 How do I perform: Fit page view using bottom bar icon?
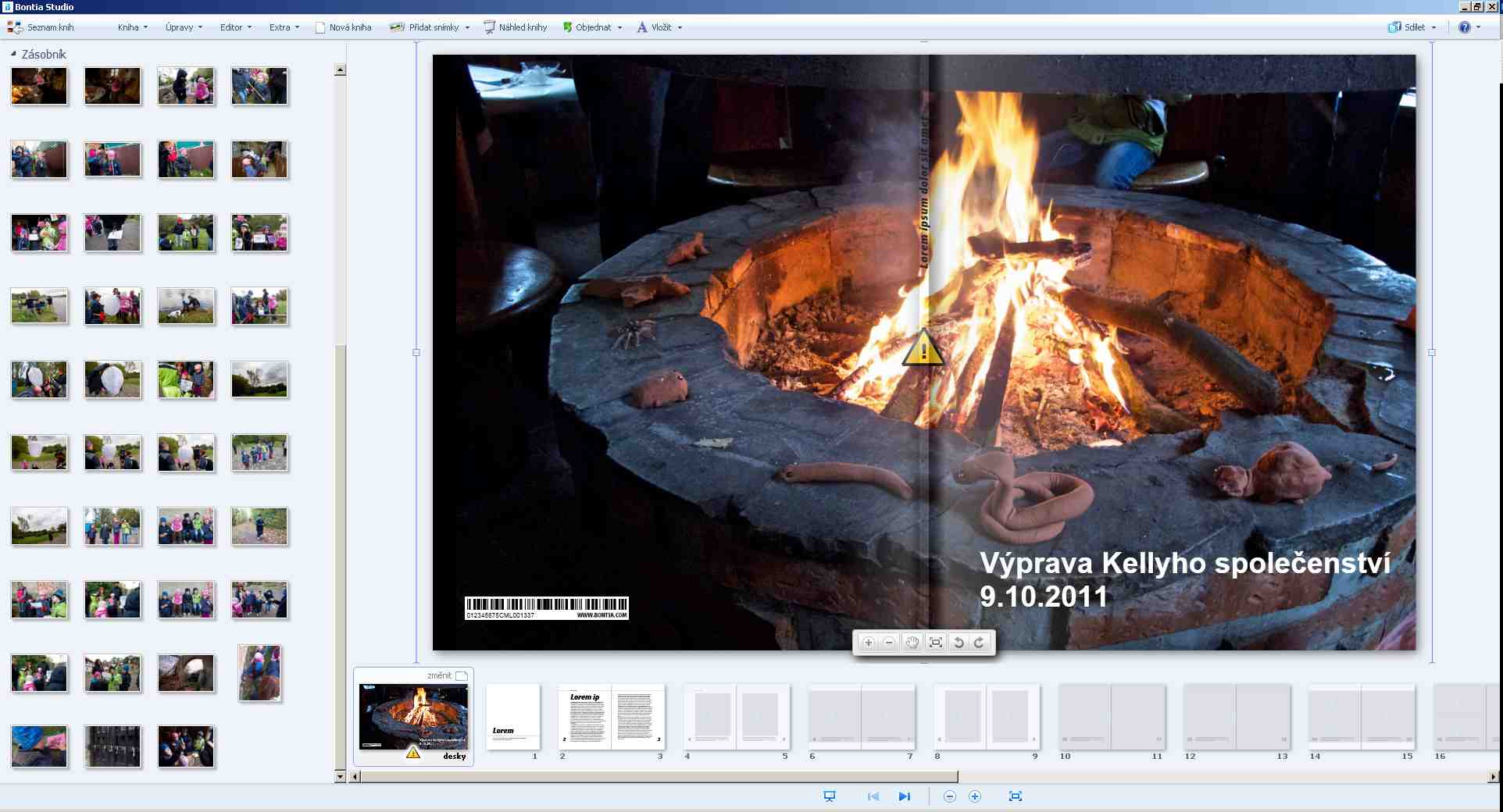tap(1015, 796)
